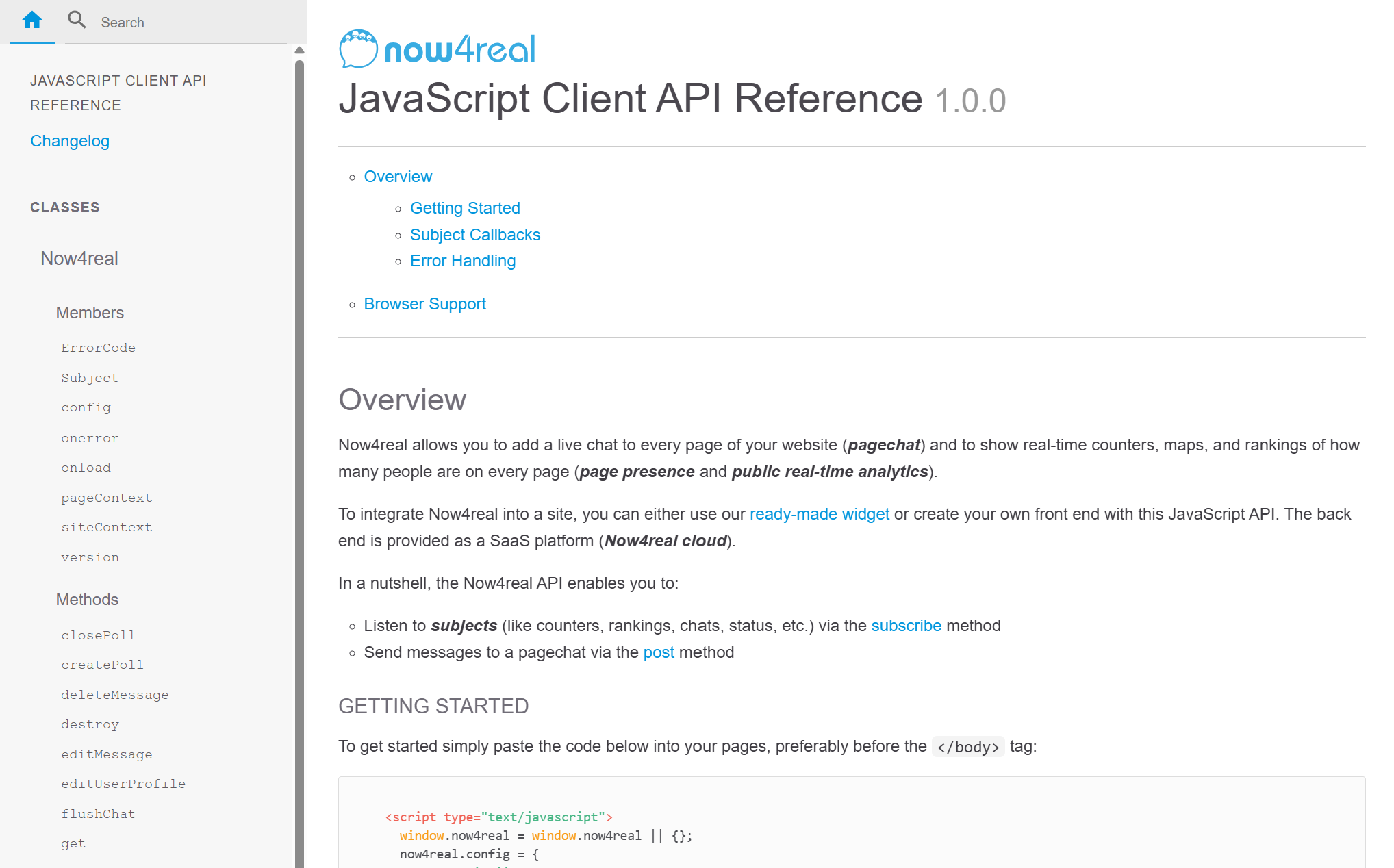Screen dimensions: 1394x868
Task: Open the Changelog page
Action: pos(70,141)
